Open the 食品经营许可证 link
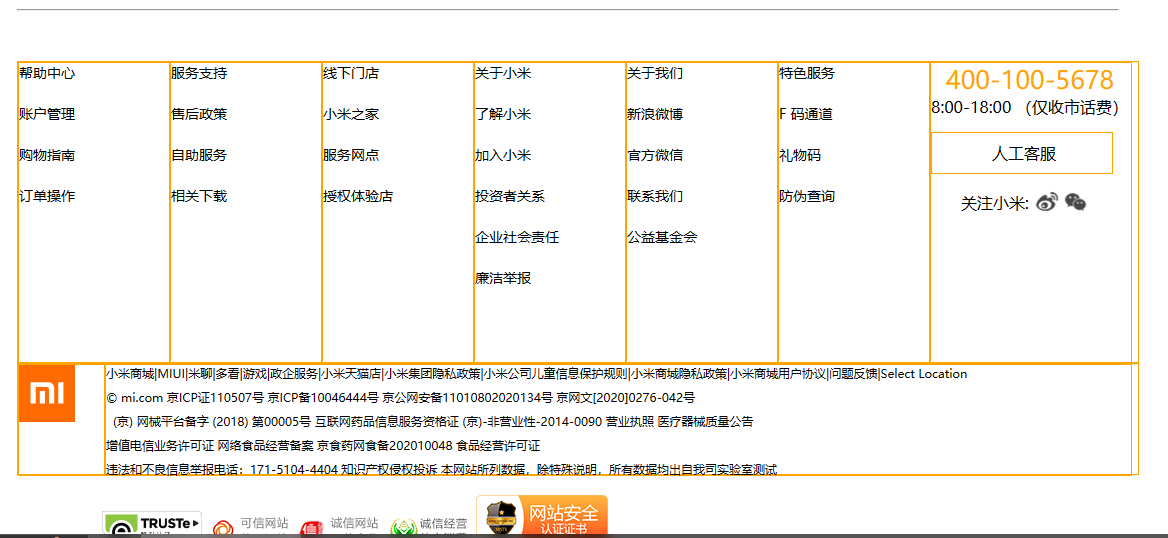Screen dimensions: 1168x538 (x=498, y=446)
